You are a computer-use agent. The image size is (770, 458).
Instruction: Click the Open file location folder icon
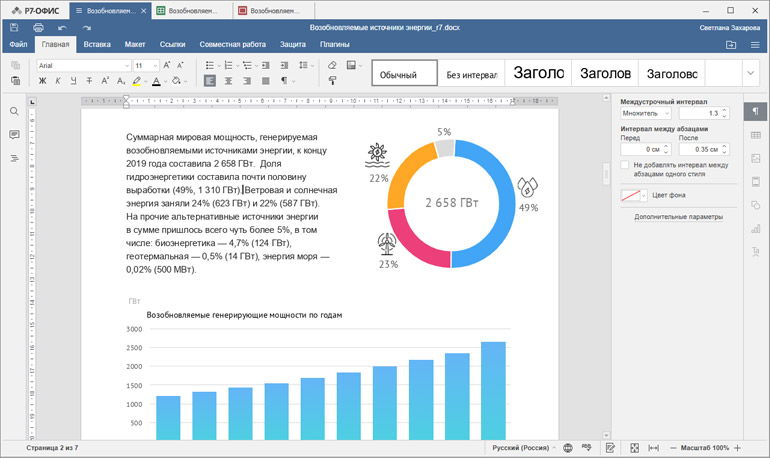coord(731,45)
